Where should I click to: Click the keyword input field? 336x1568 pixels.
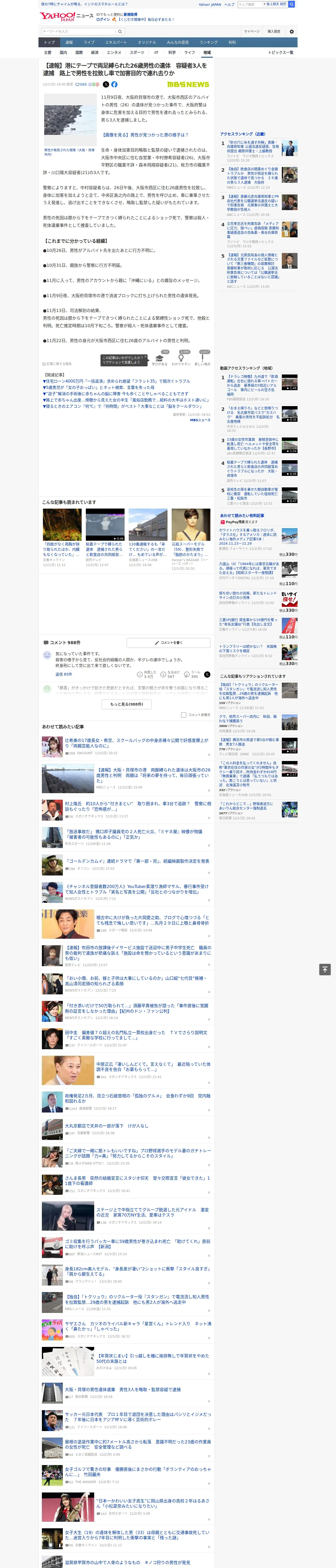pyautogui.click(x=79, y=31)
